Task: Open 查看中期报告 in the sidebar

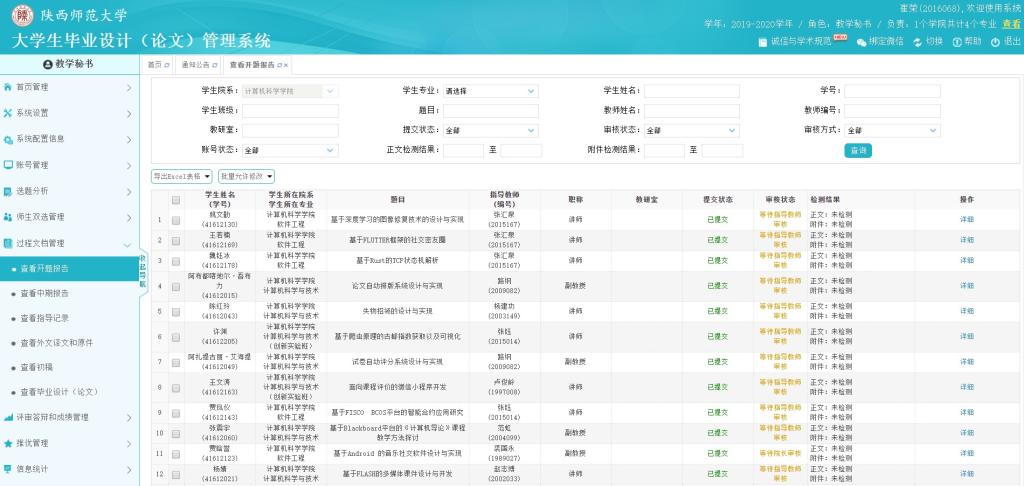Action: [x=59, y=294]
